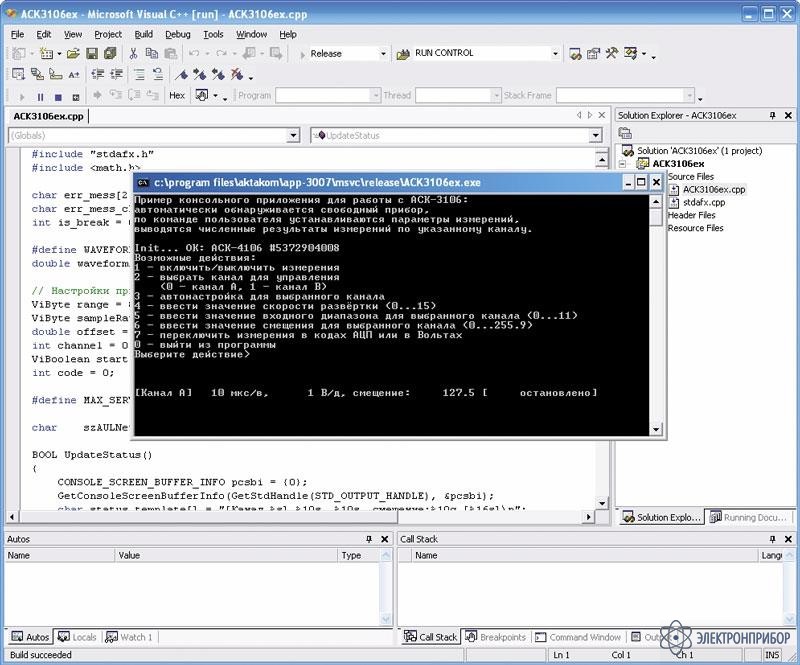The height and width of the screenshot is (665, 800).
Task: Switch to the Command Window tab
Action: pos(578,637)
